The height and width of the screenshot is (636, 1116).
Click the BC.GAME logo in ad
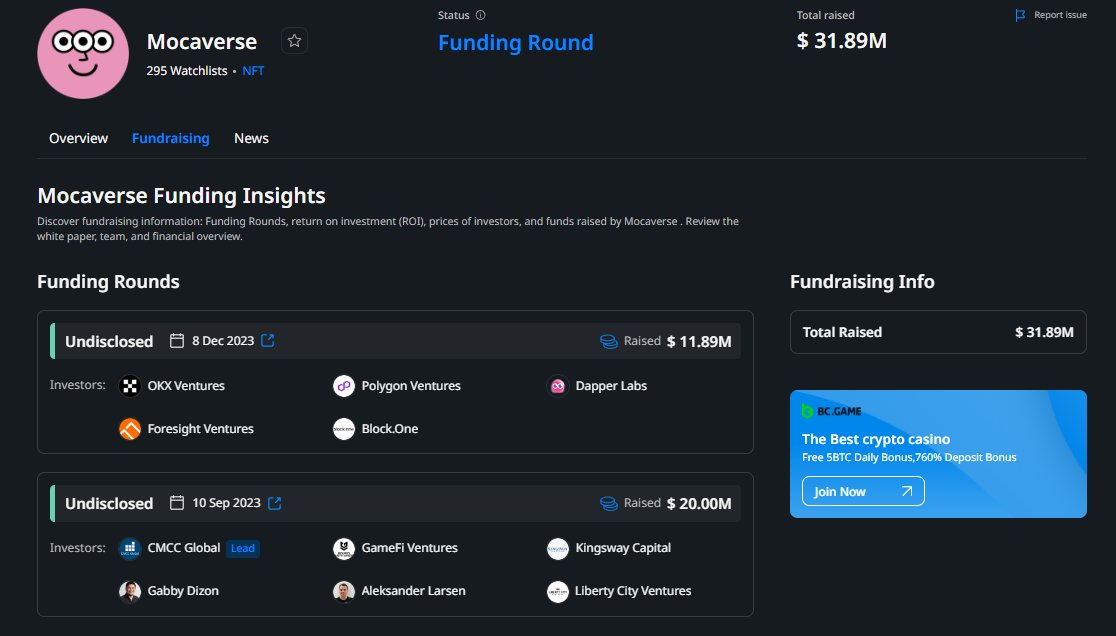click(831, 411)
